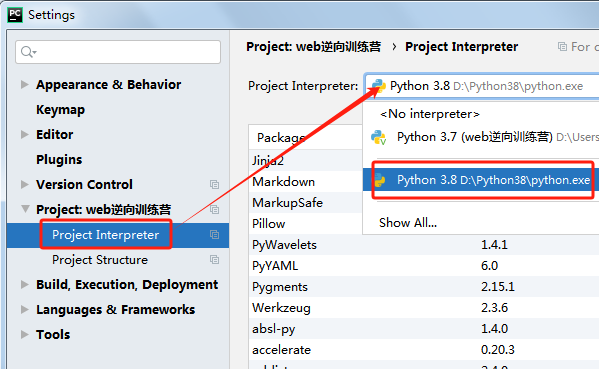599x369 pixels.
Task: Click inside the settings search field
Action: tap(118, 52)
